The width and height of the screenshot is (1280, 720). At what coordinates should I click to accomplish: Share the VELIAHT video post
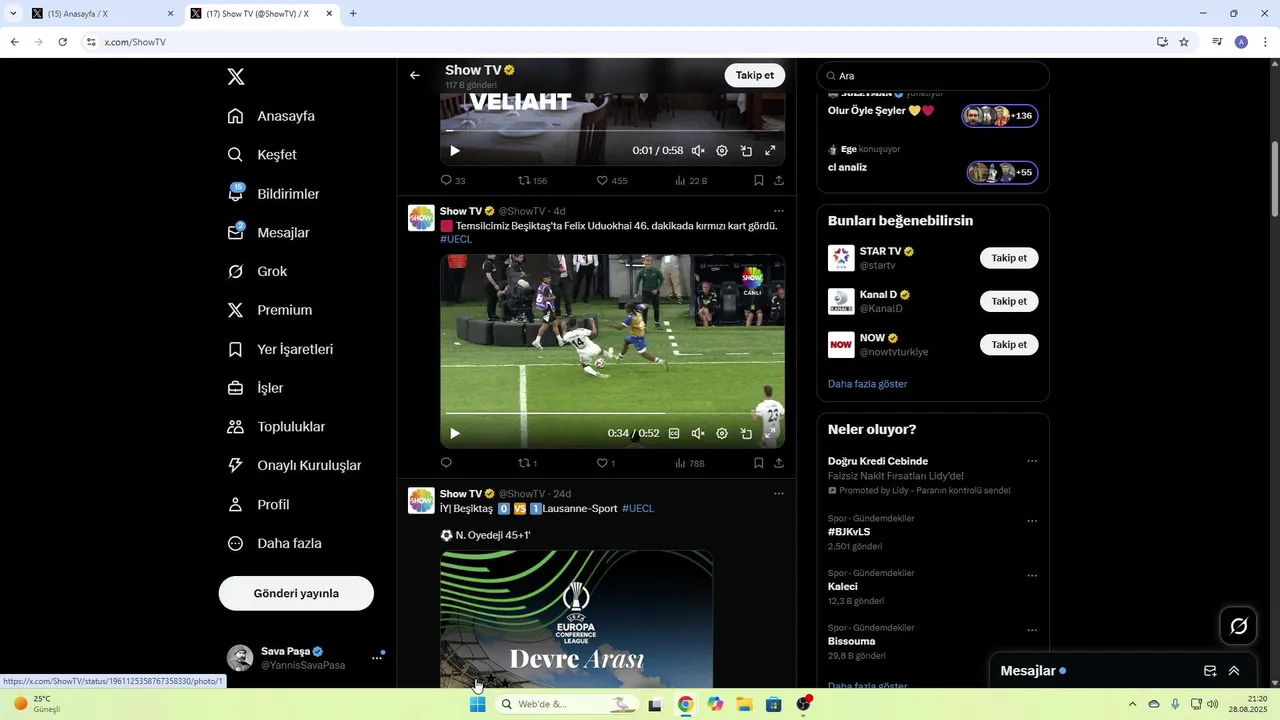click(778, 181)
